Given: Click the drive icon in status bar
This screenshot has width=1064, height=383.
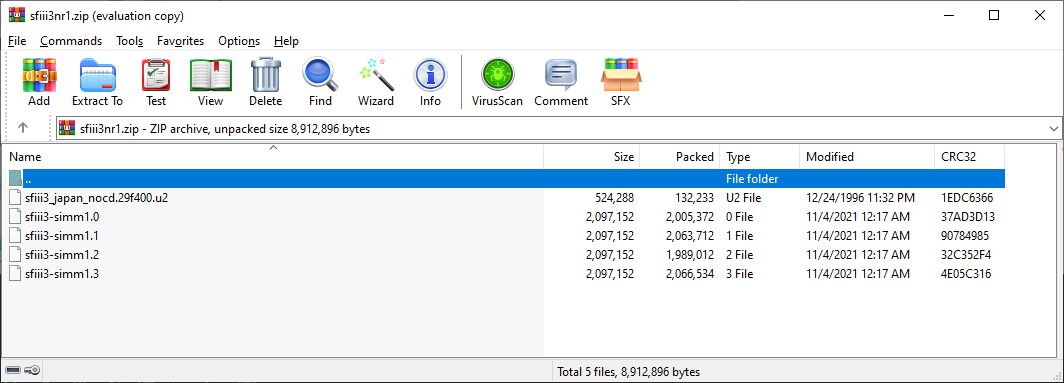Looking at the screenshot, I should click(x=12, y=371).
